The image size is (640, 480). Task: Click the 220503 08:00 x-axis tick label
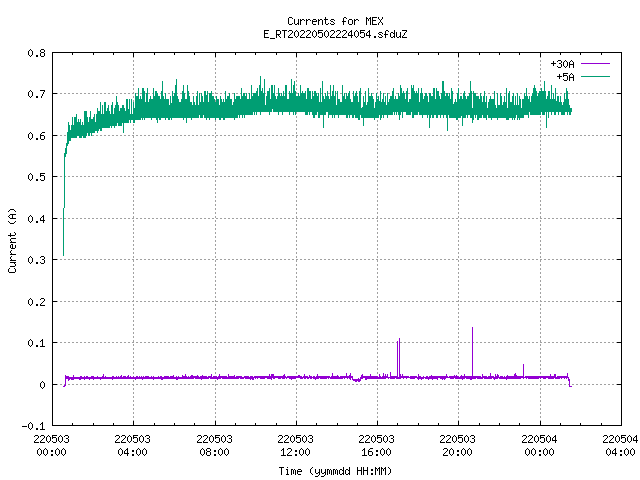[x=214, y=445]
